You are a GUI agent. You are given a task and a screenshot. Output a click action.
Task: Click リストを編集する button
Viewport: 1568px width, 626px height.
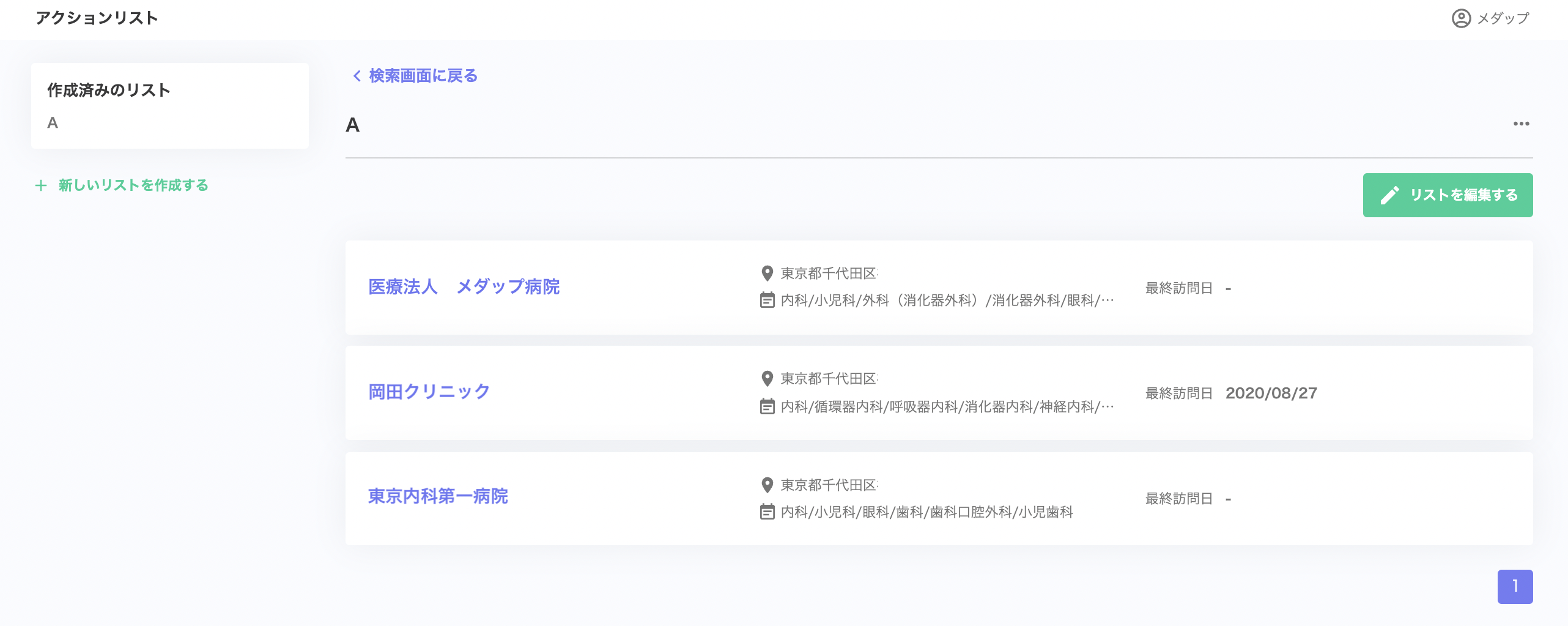1448,195
